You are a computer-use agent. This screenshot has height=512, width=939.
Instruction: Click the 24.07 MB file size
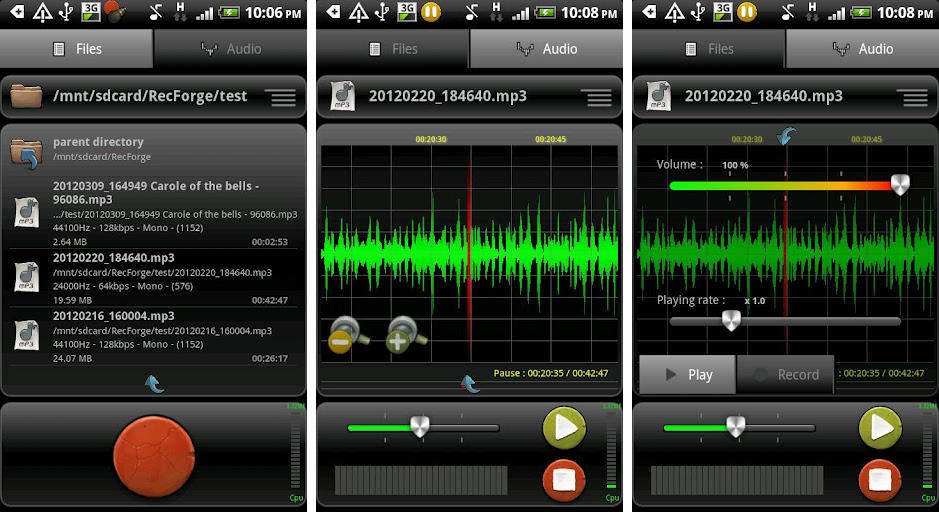[x=72, y=358]
